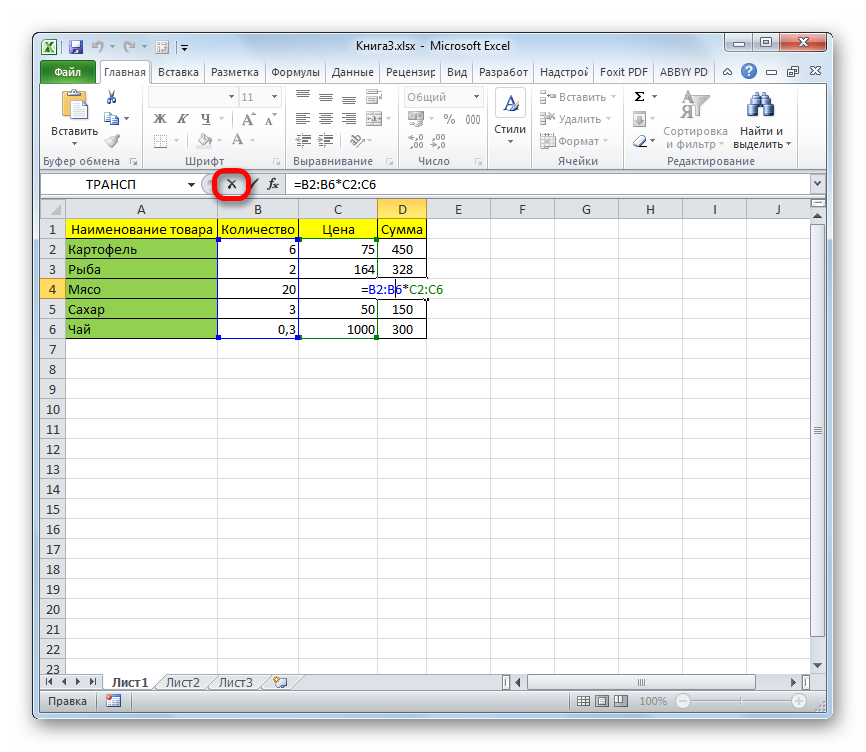Click the Insert new sheet tab icon

[279, 682]
